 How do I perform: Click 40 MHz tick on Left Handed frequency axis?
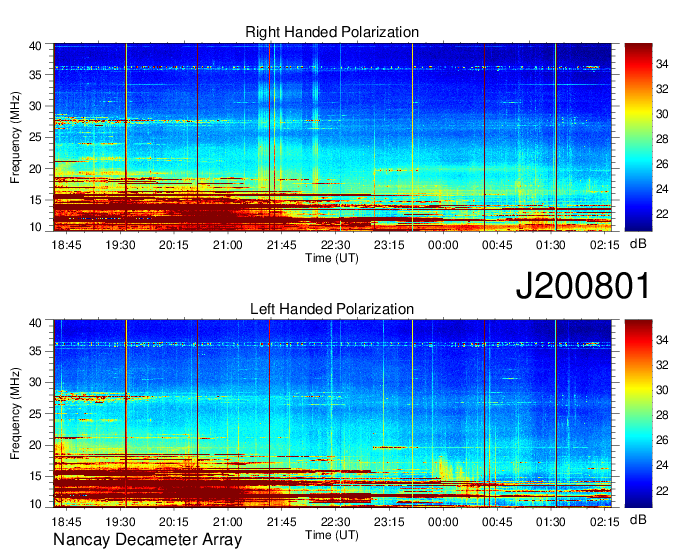[x=35, y=322]
